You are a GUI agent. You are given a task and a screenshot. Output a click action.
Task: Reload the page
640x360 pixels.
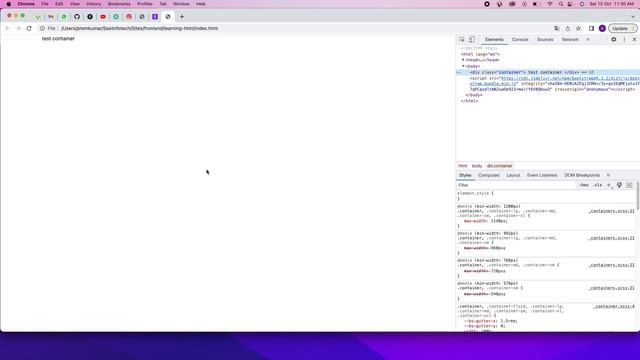[x=29, y=29]
